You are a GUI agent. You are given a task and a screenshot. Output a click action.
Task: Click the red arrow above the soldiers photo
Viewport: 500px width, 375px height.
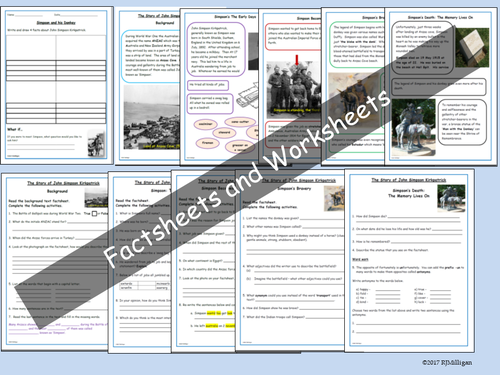click(297, 60)
